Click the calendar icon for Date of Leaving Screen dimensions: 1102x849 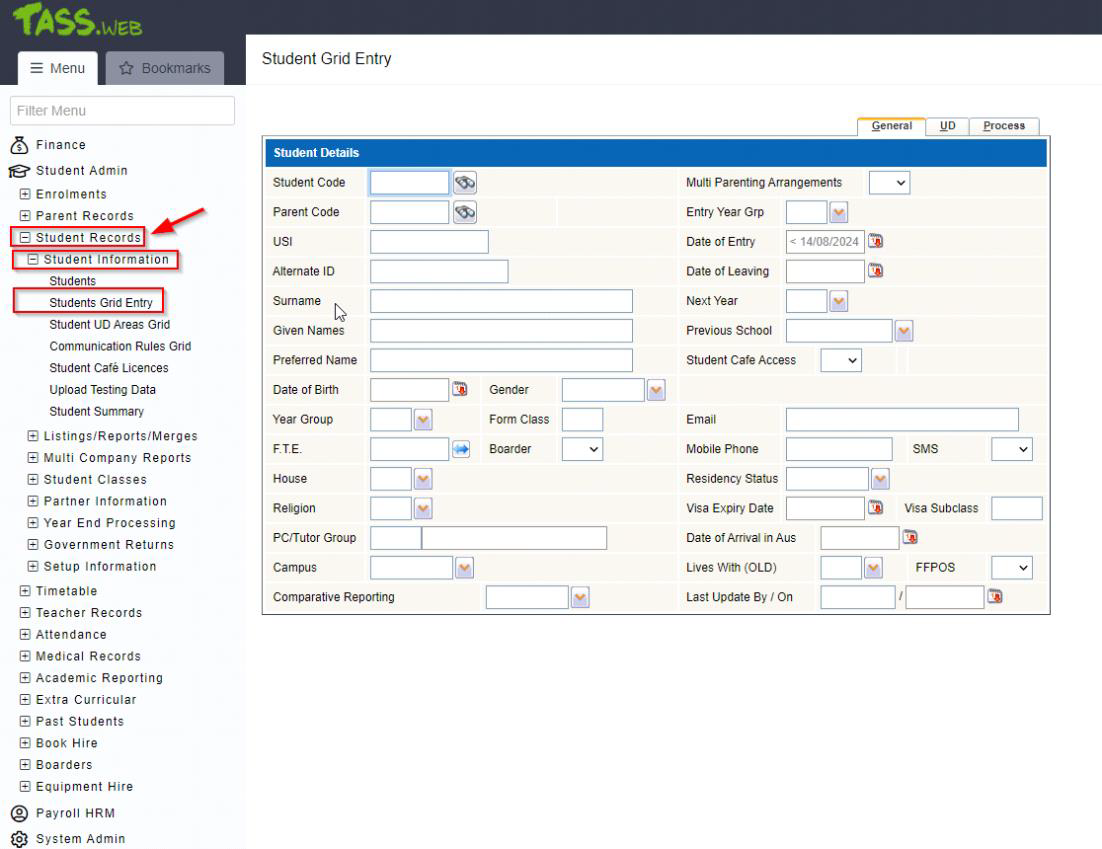point(876,271)
